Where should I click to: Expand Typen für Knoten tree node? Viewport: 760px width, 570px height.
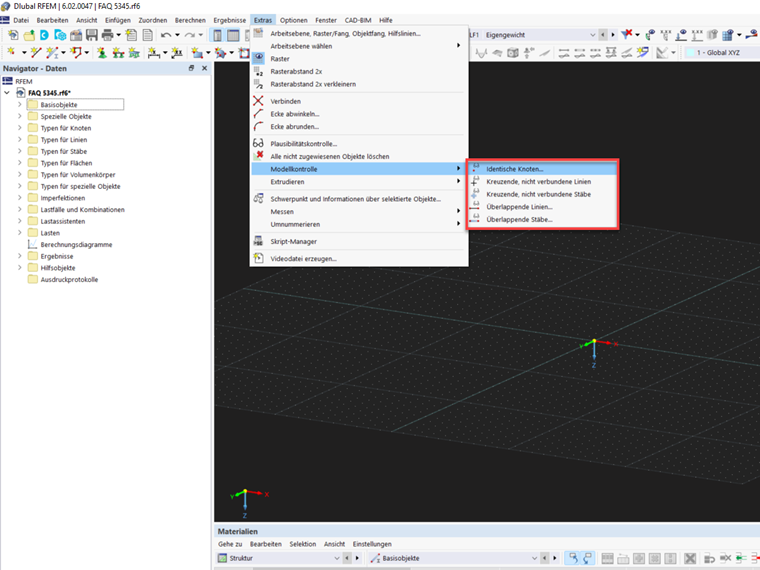[x=19, y=127]
